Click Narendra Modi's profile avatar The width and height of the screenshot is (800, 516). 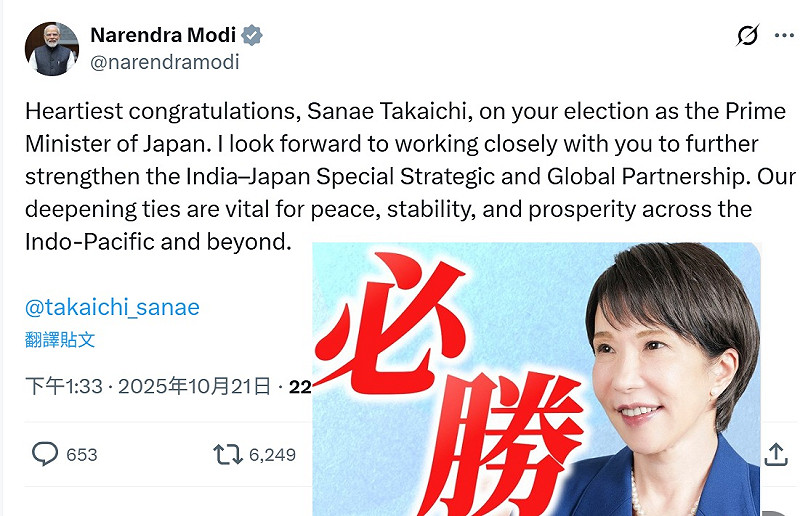click(x=51, y=48)
